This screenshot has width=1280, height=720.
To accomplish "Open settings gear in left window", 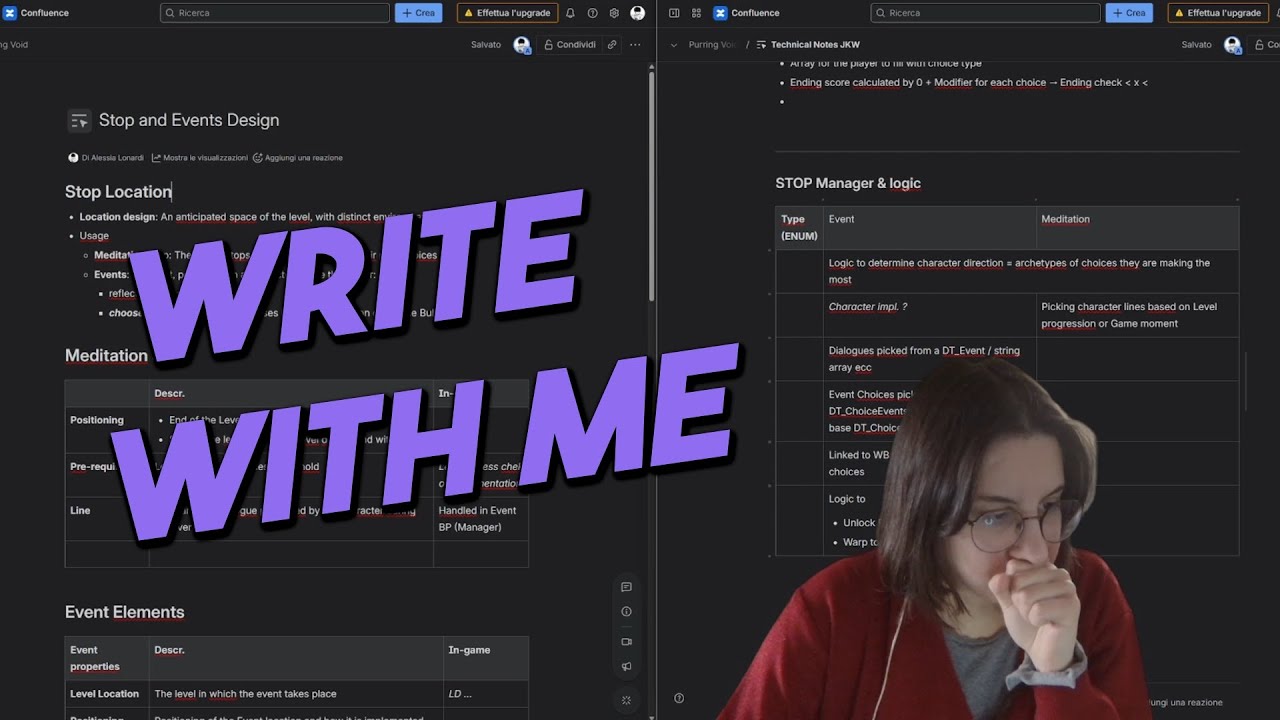I will pos(614,13).
